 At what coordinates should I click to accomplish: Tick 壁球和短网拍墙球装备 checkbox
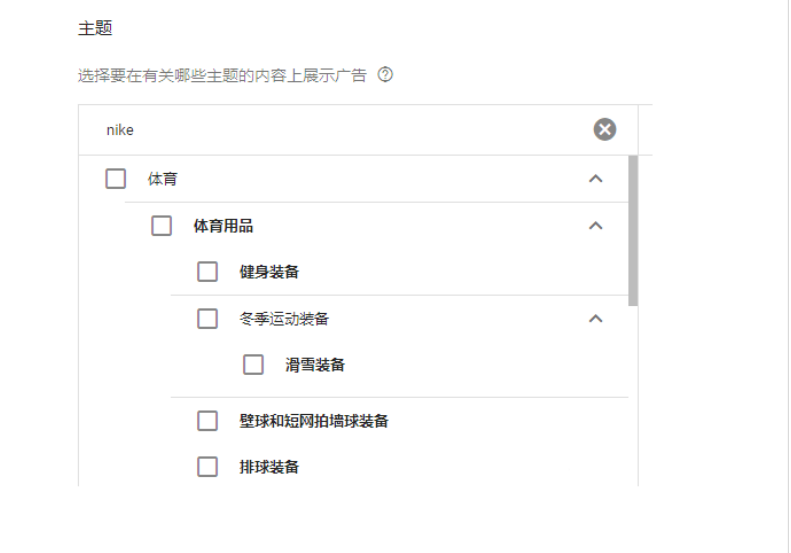coord(207,421)
